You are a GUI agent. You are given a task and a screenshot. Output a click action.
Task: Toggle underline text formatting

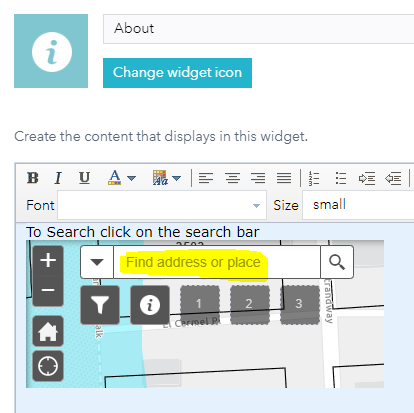click(84, 178)
